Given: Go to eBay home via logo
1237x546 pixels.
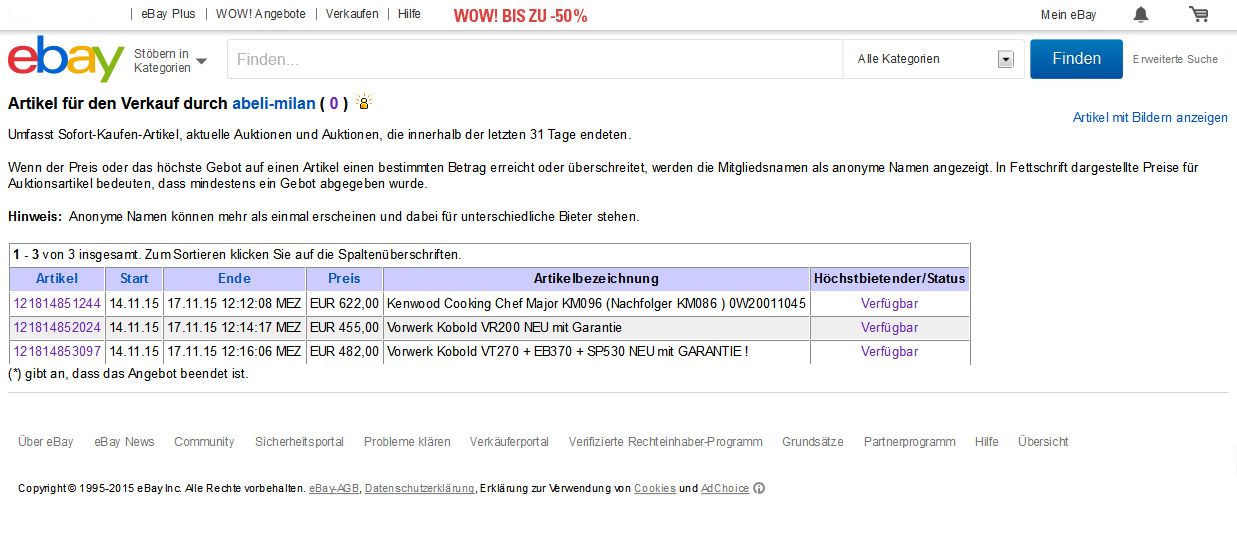Looking at the screenshot, I should pos(66,59).
